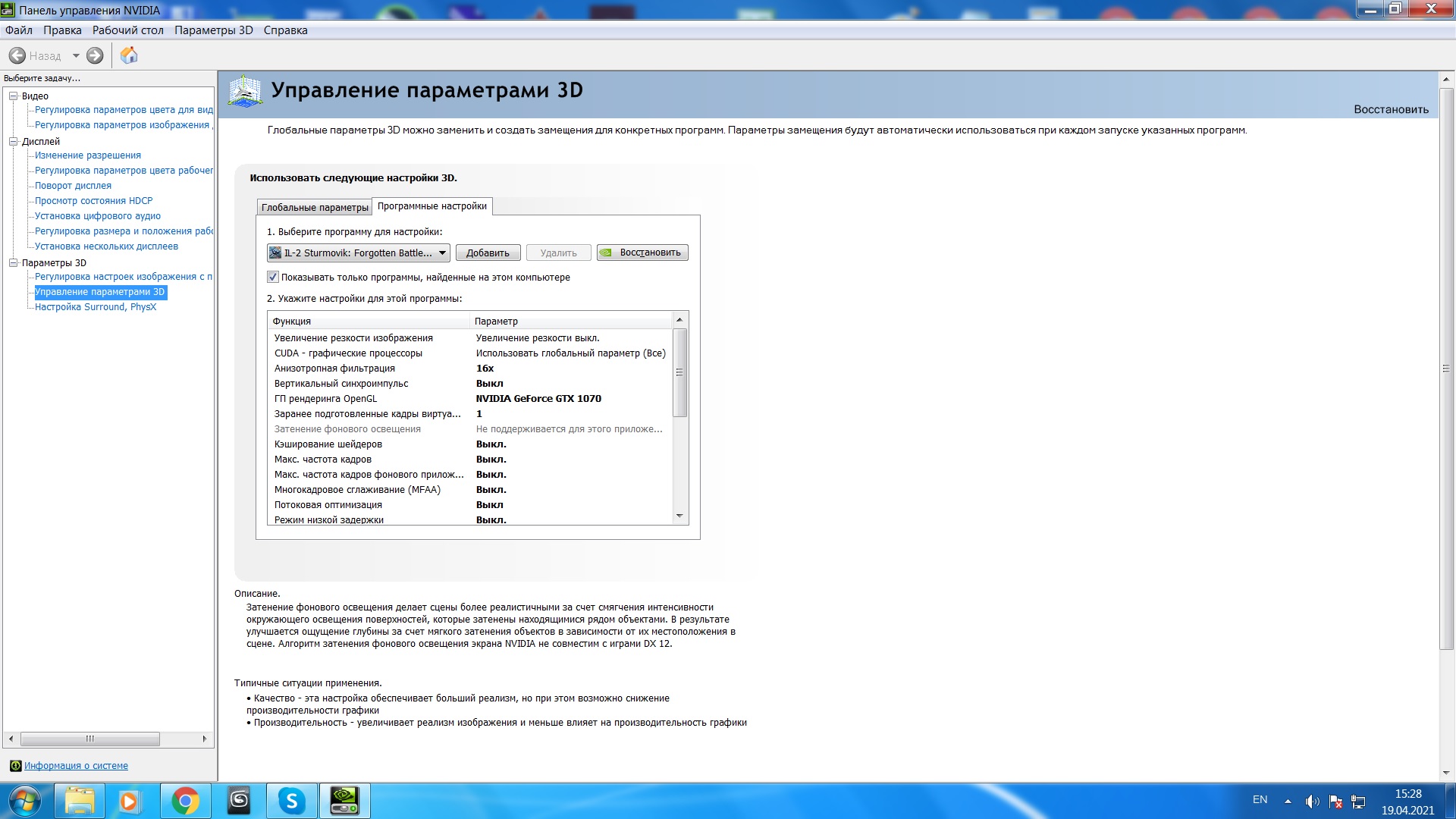Click NVIDIA Control Panel taskbar icon

coord(345,802)
